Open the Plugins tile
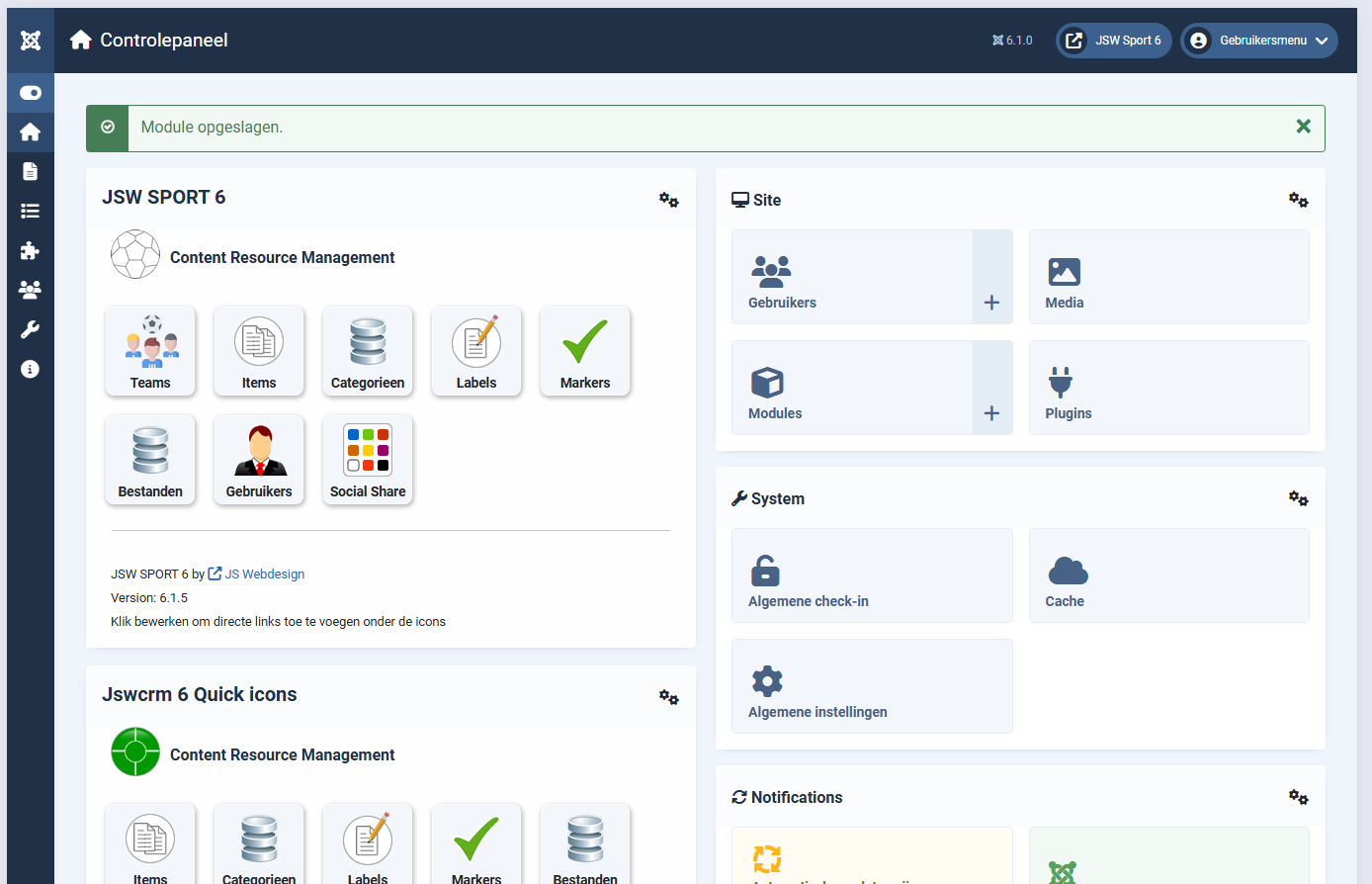This screenshot has height=884, width=1372. (x=1168, y=388)
